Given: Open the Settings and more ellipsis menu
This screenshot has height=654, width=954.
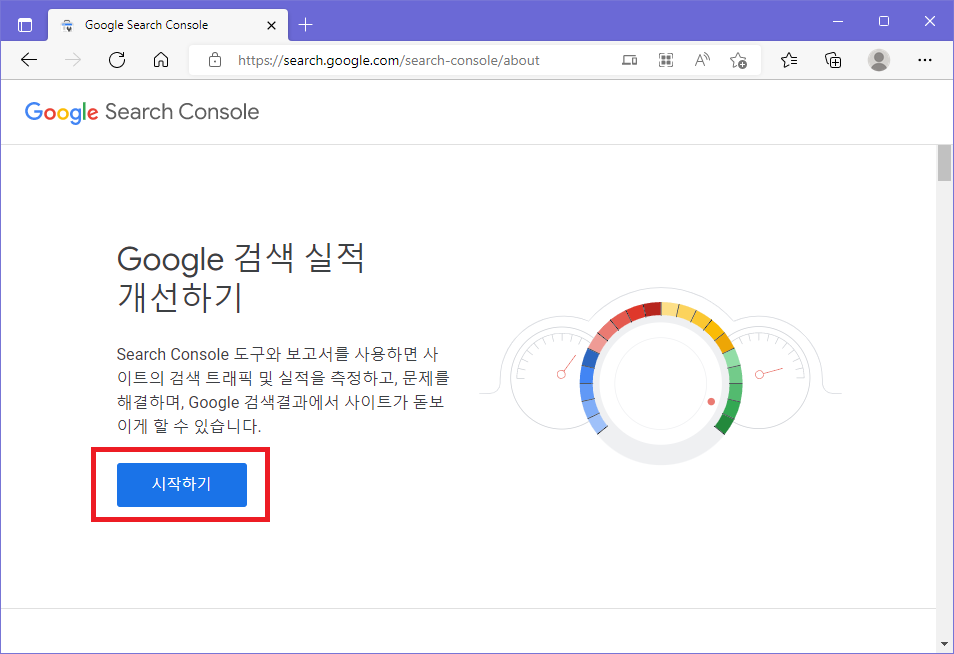Looking at the screenshot, I should [x=925, y=60].
